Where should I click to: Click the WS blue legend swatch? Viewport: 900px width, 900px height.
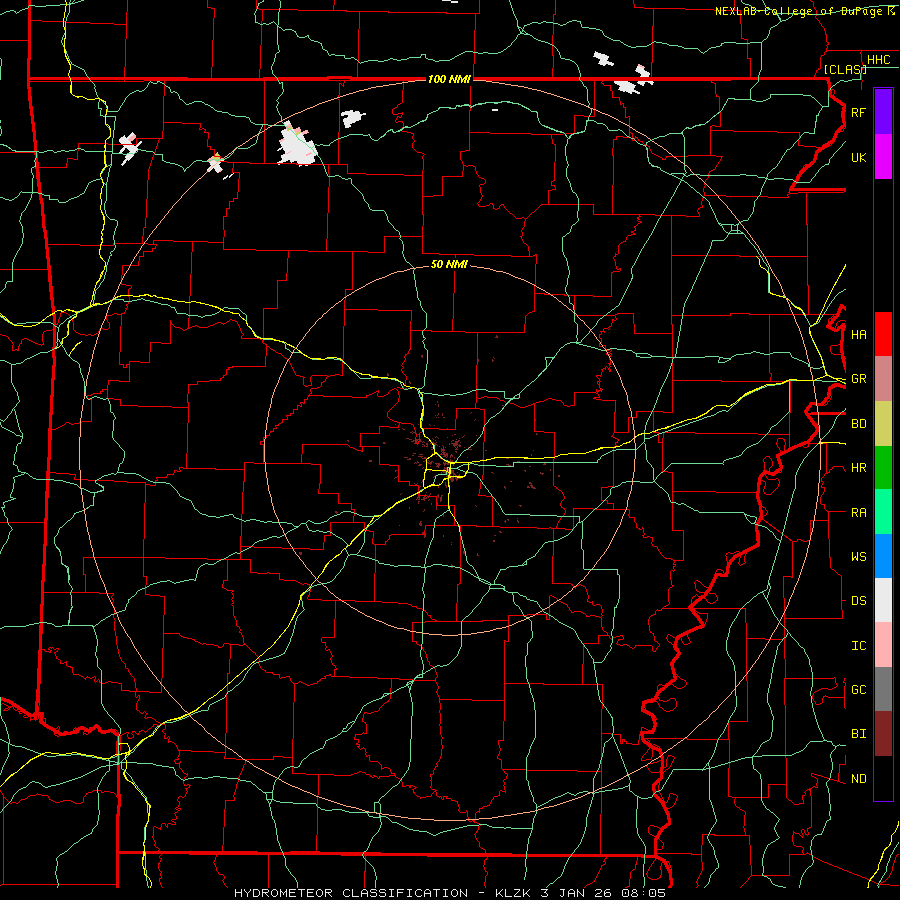pos(883,556)
